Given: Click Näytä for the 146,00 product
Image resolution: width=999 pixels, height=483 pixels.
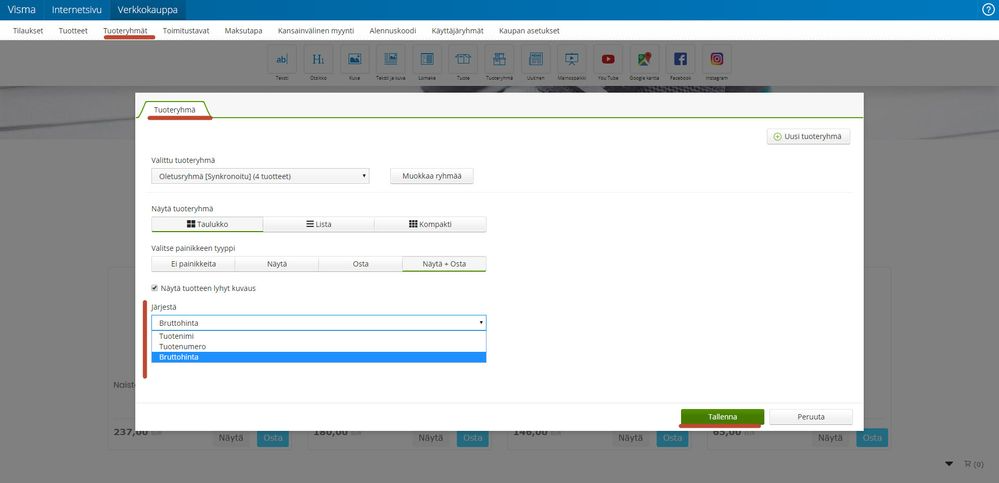Looking at the screenshot, I should tap(630, 438).
